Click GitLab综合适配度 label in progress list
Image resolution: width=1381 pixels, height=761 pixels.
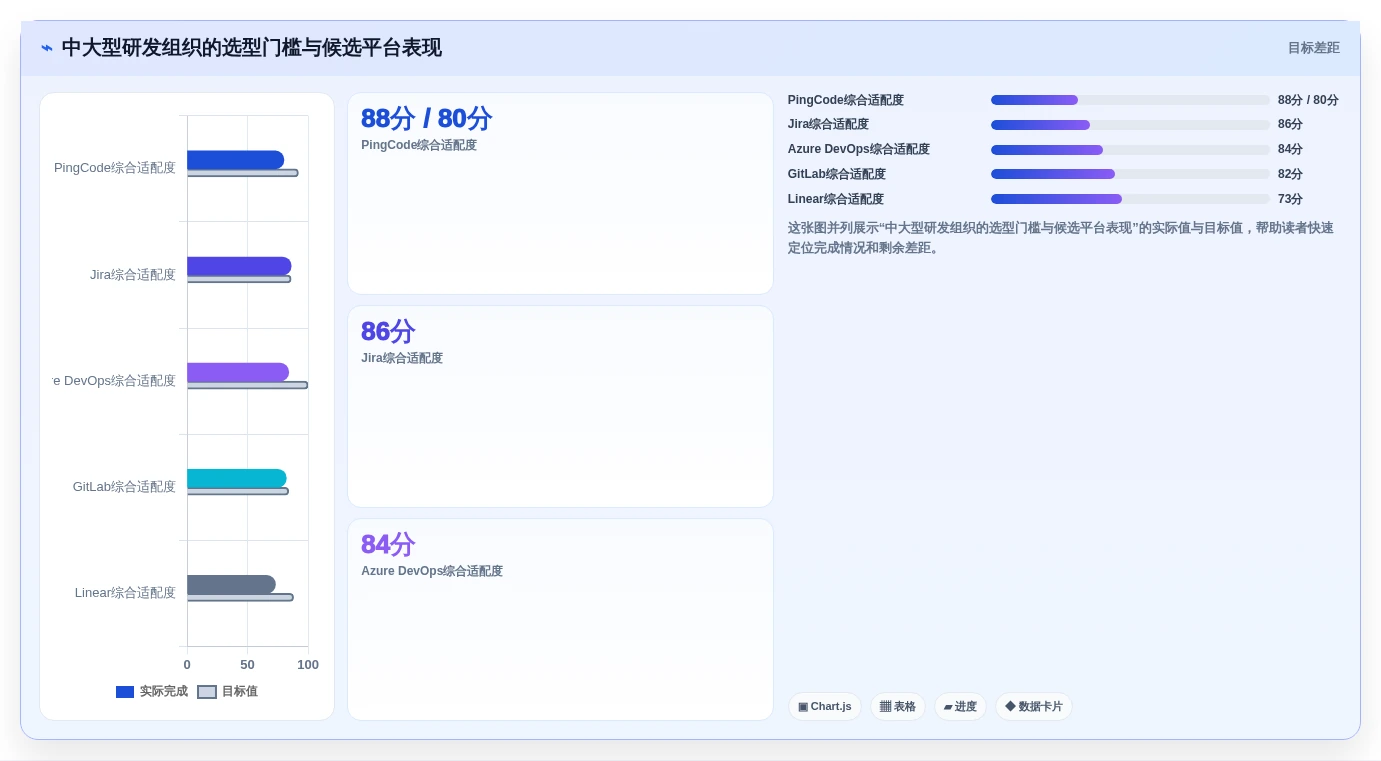pyautogui.click(x=836, y=174)
